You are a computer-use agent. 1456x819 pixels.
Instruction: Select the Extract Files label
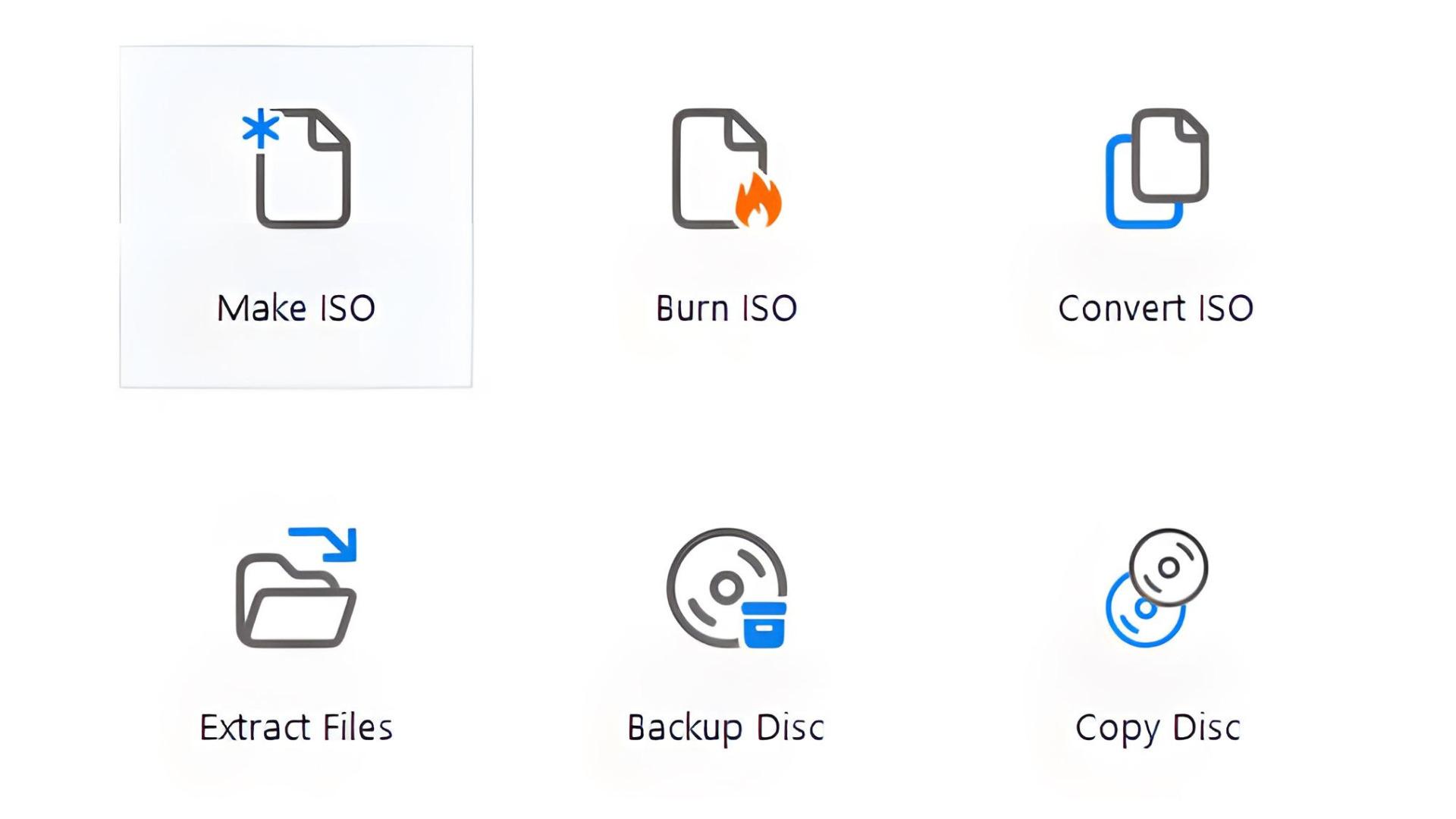pos(297,727)
